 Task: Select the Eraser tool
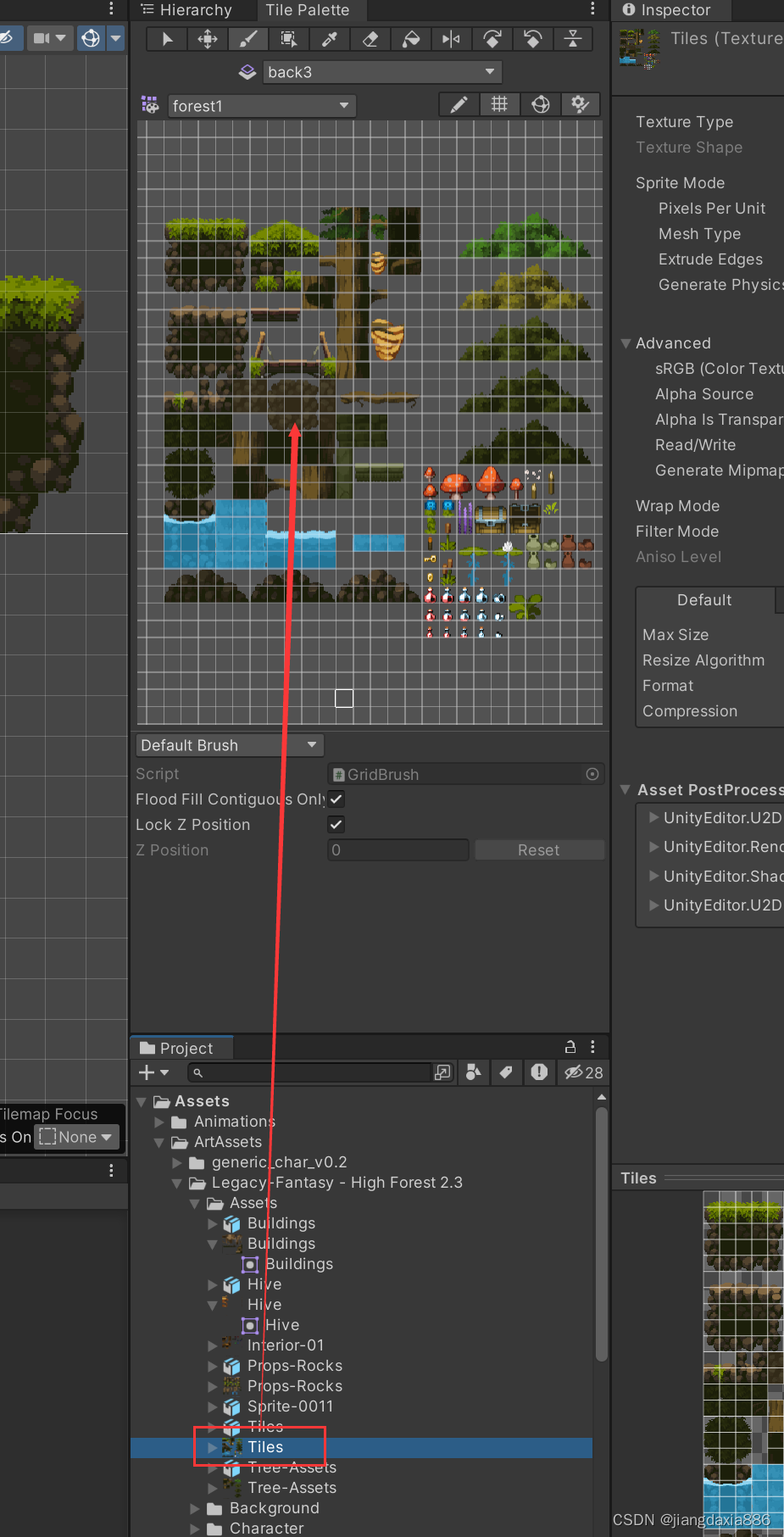point(370,39)
